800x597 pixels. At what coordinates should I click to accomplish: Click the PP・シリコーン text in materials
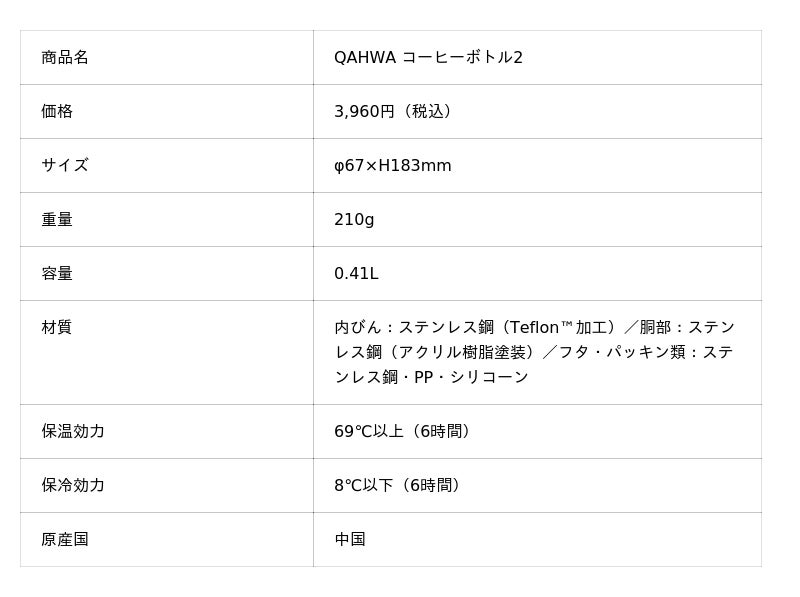470,378
